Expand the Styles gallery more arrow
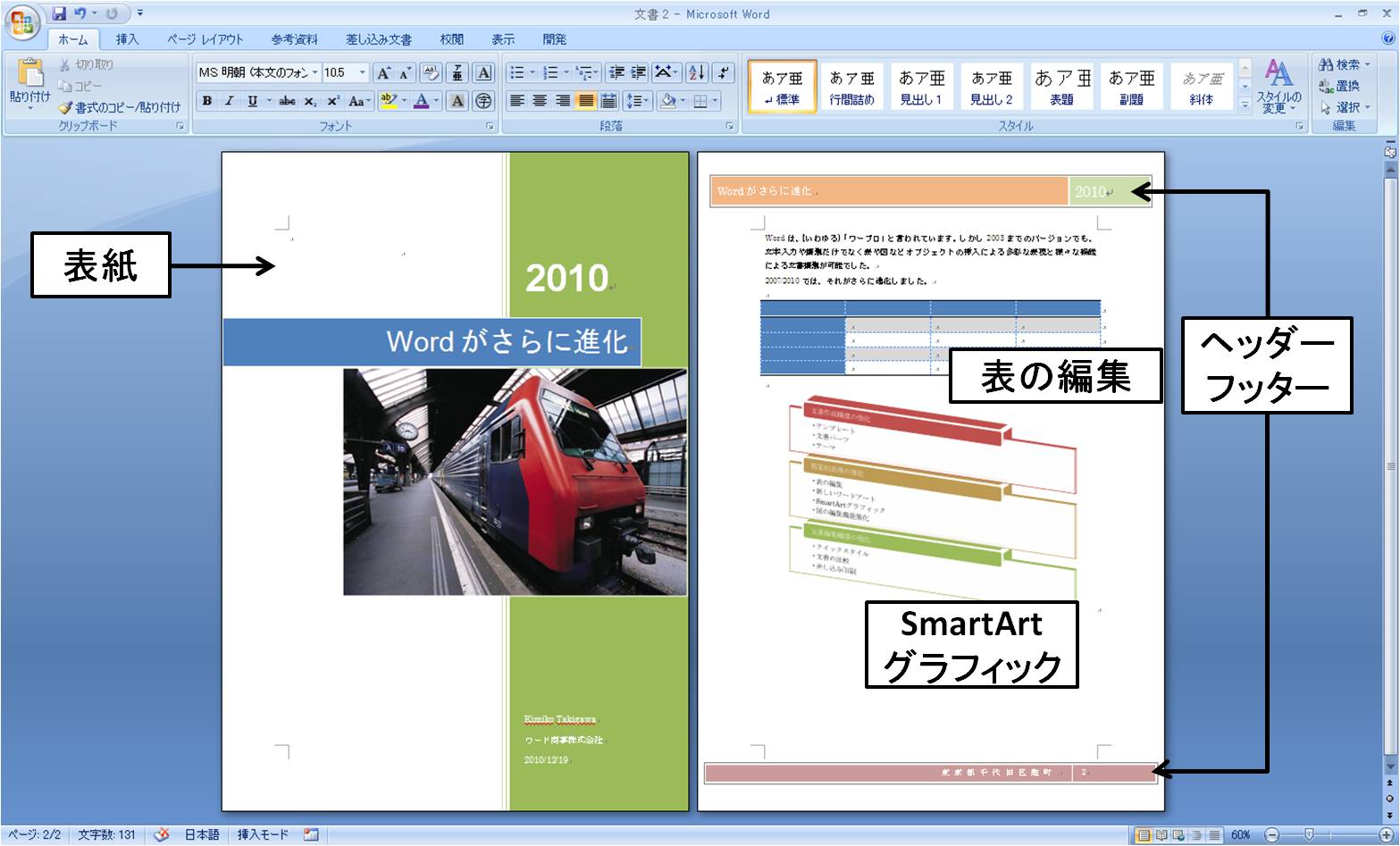Image resolution: width=1400 pixels, height=846 pixels. 1245,105
